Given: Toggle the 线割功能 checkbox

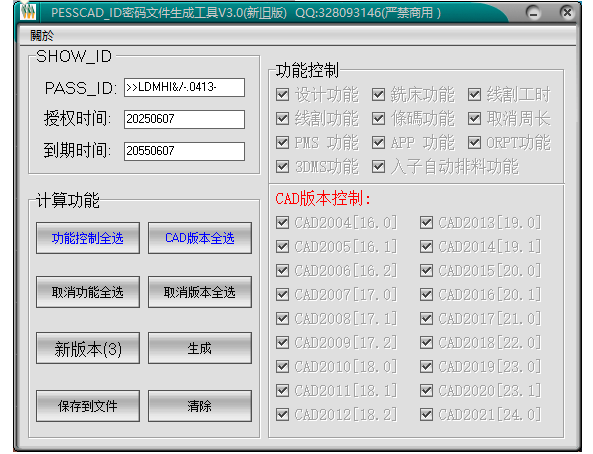Looking at the screenshot, I should (283, 118).
